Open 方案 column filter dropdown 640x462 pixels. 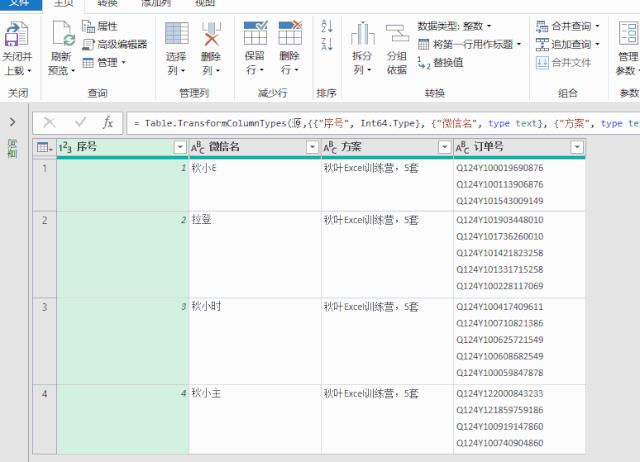coord(444,147)
